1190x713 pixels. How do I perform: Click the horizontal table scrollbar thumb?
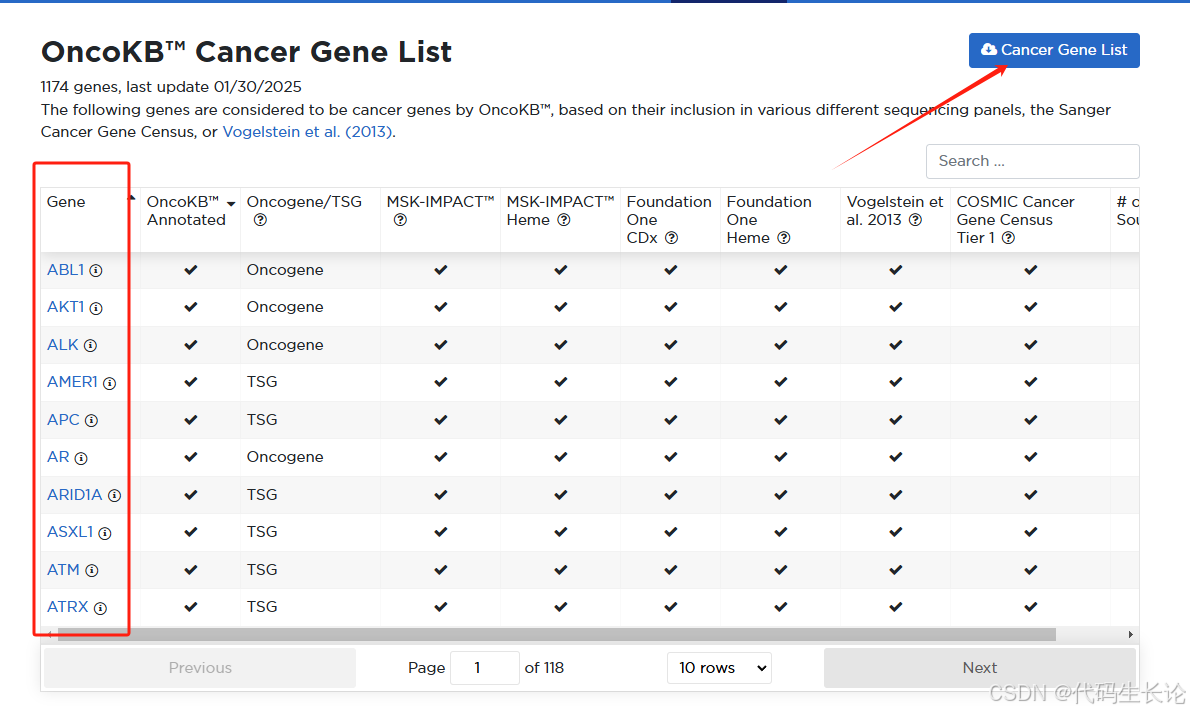tap(556, 634)
